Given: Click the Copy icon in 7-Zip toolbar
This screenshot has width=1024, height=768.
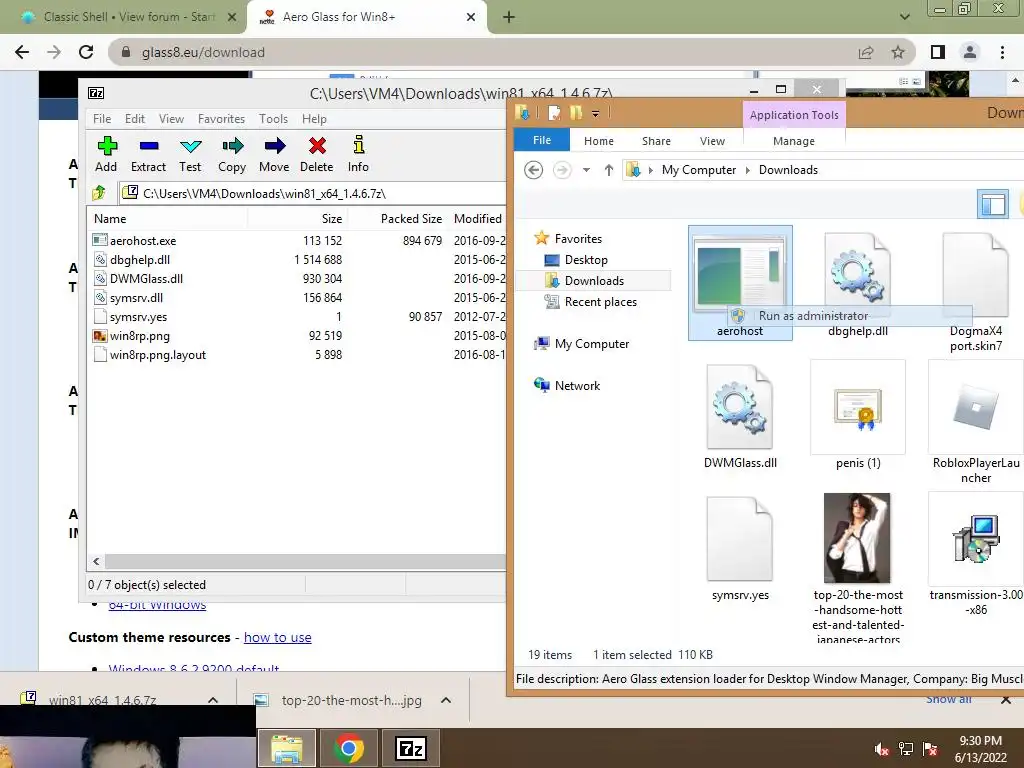Looking at the screenshot, I should pos(232,154).
